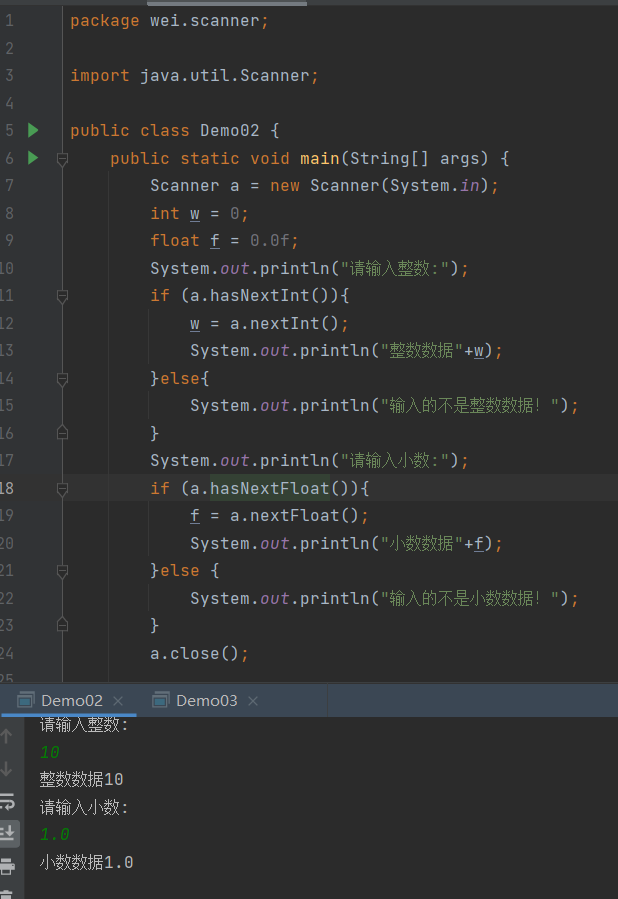Click the 'main' method name
618x899 pixels.
pos(319,158)
